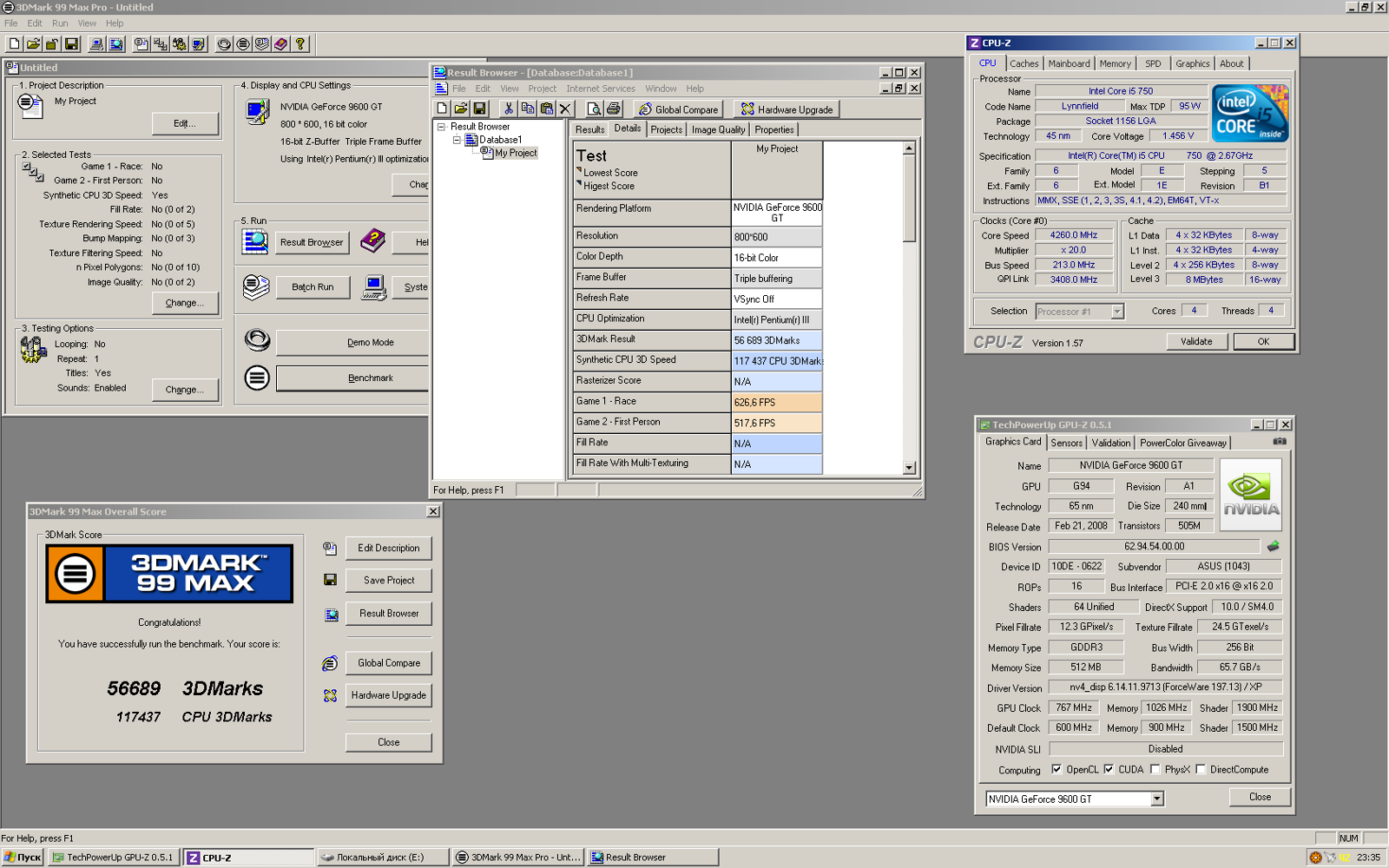Screen dimensions: 1389x868
Task: Click the Open folder icon in Result Browser toolbar
Action: [460, 108]
